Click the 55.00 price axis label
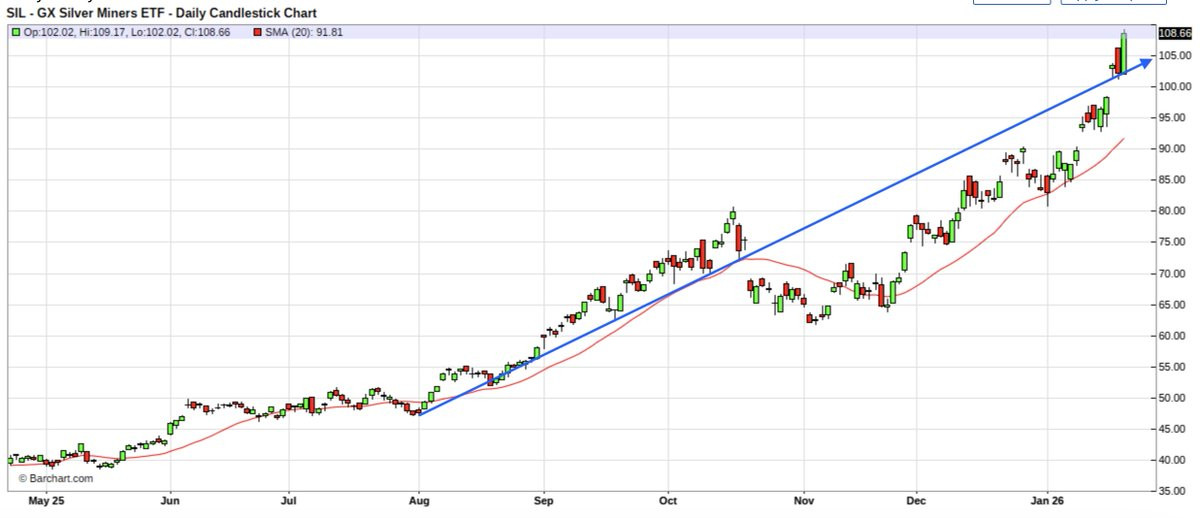 tap(1171, 367)
